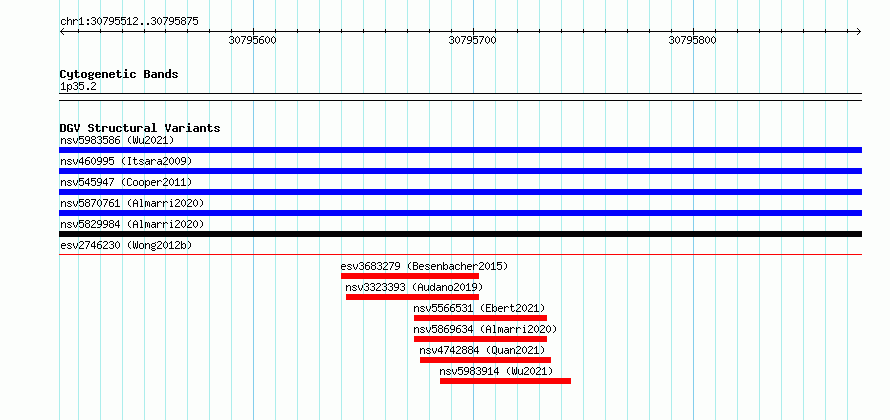Click the chr1:30795512..30795875 region label
890x420 pixels.
pos(129,22)
